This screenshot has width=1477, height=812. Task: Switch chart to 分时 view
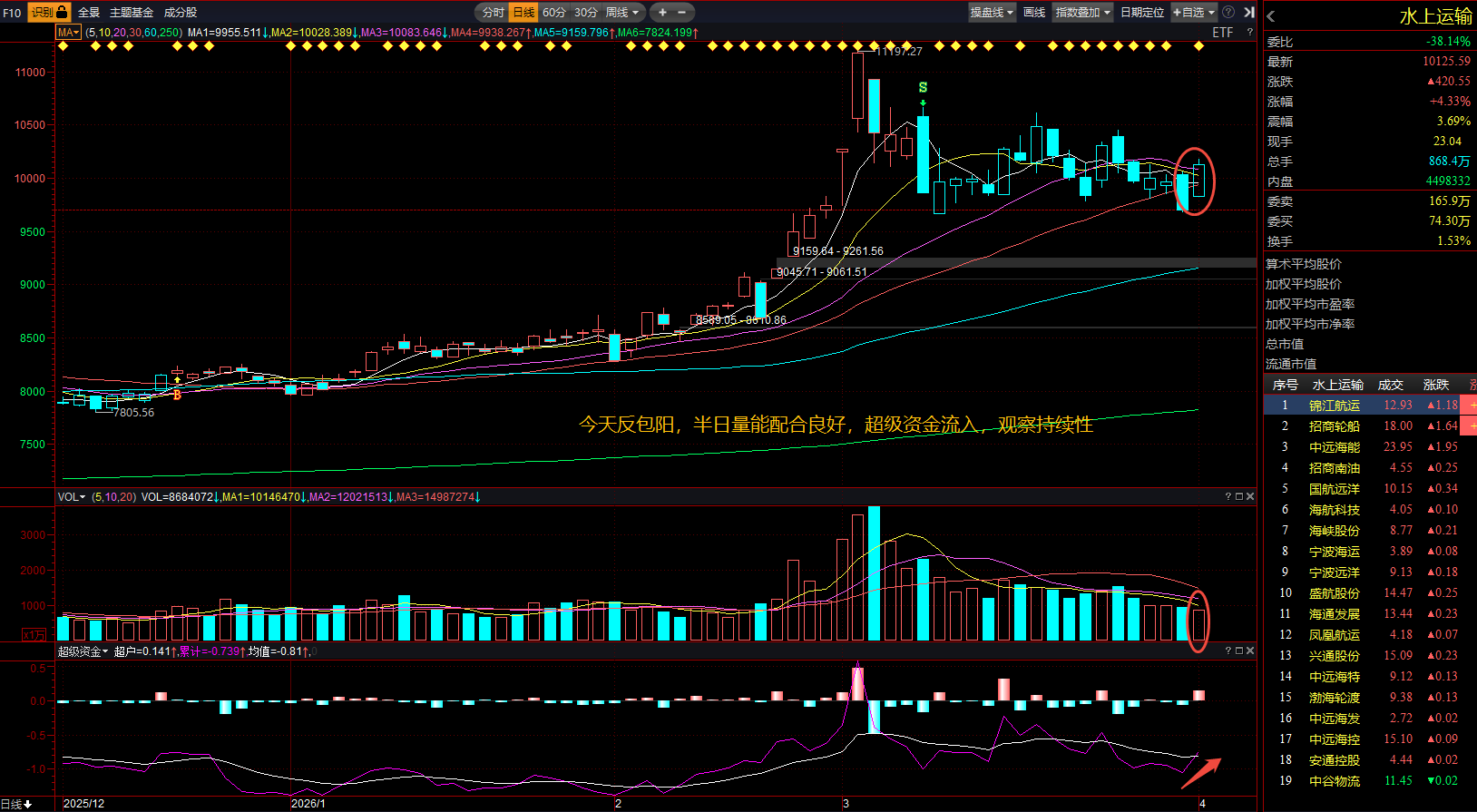coord(493,12)
